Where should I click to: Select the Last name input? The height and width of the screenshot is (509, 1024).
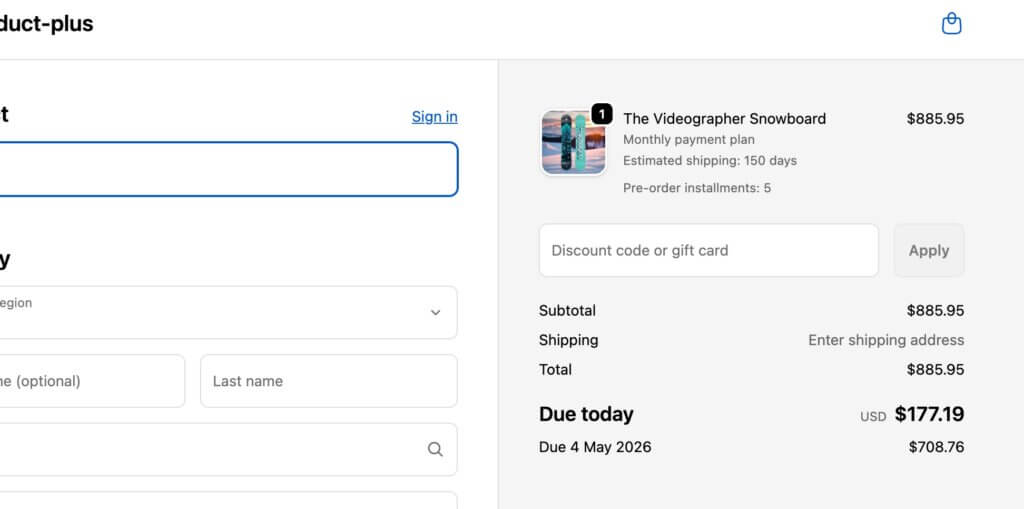[328, 381]
